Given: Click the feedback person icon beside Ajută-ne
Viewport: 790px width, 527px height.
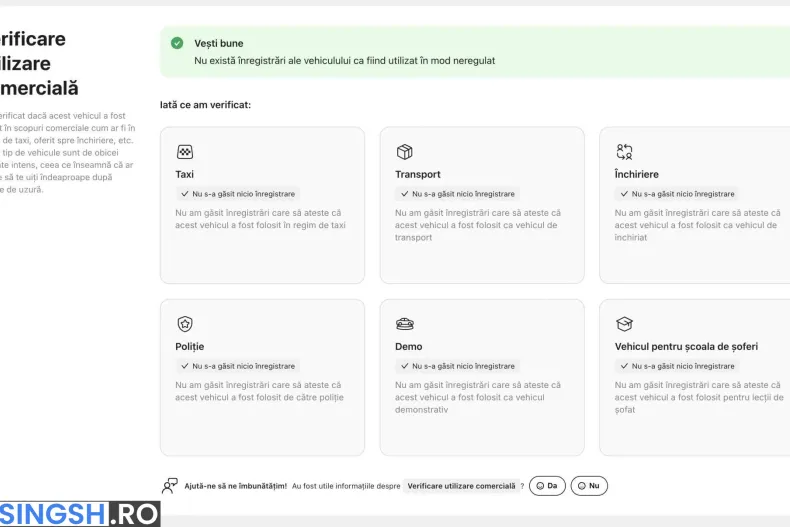Looking at the screenshot, I should coord(170,486).
